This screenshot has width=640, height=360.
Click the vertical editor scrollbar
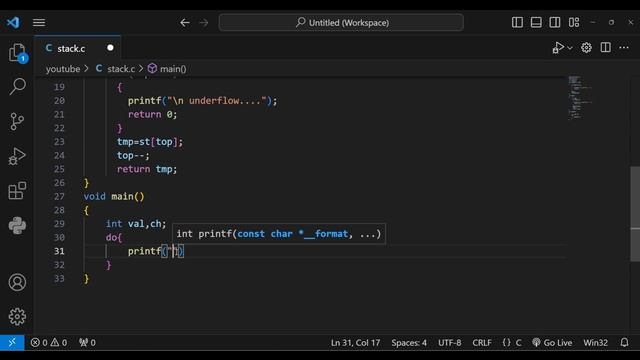pos(635,214)
